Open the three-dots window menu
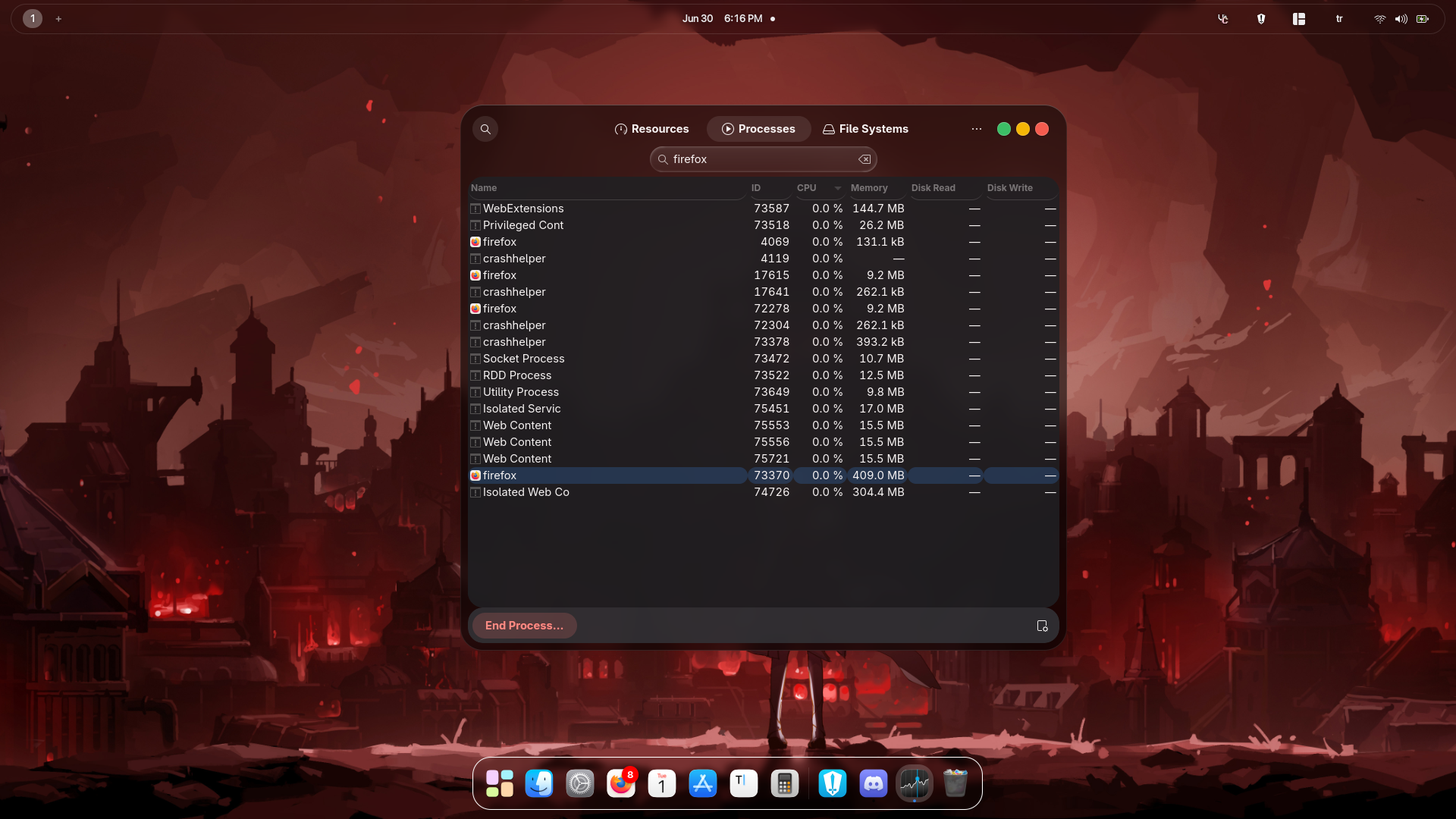The height and width of the screenshot is (819, 1456). tap(976, 129)
